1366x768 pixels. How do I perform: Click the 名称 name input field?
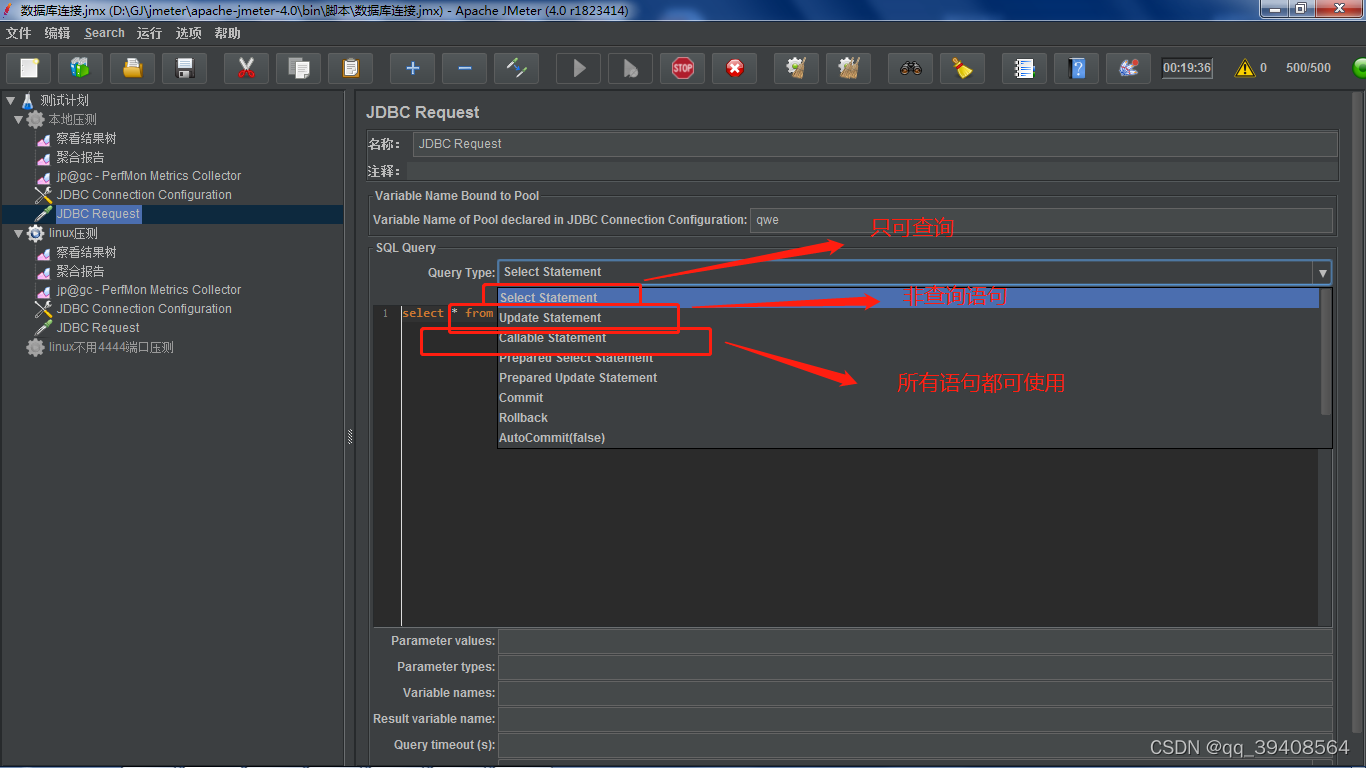tap(875, 144)
